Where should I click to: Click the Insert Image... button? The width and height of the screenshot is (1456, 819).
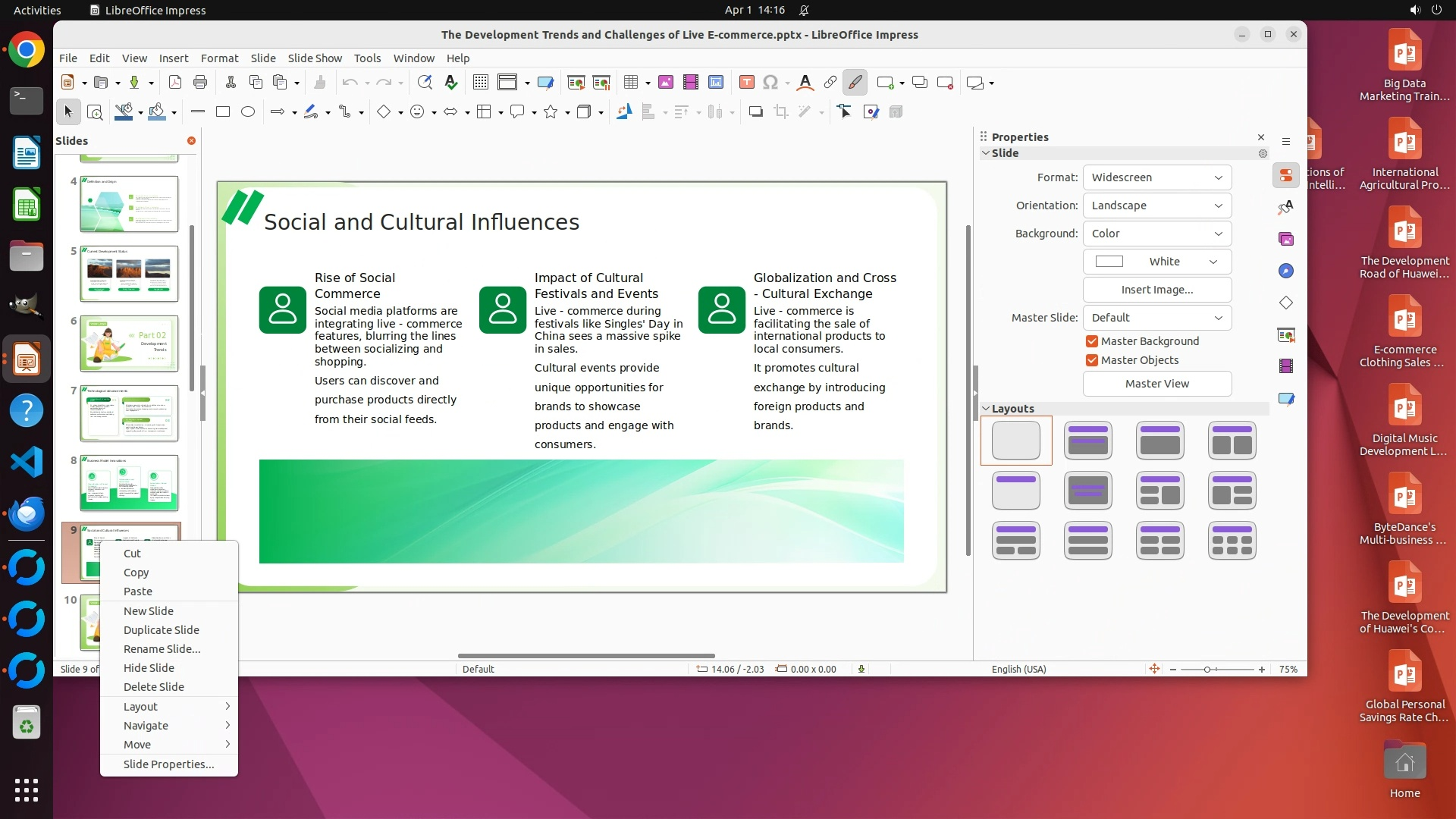click(x=1156, y=290)
